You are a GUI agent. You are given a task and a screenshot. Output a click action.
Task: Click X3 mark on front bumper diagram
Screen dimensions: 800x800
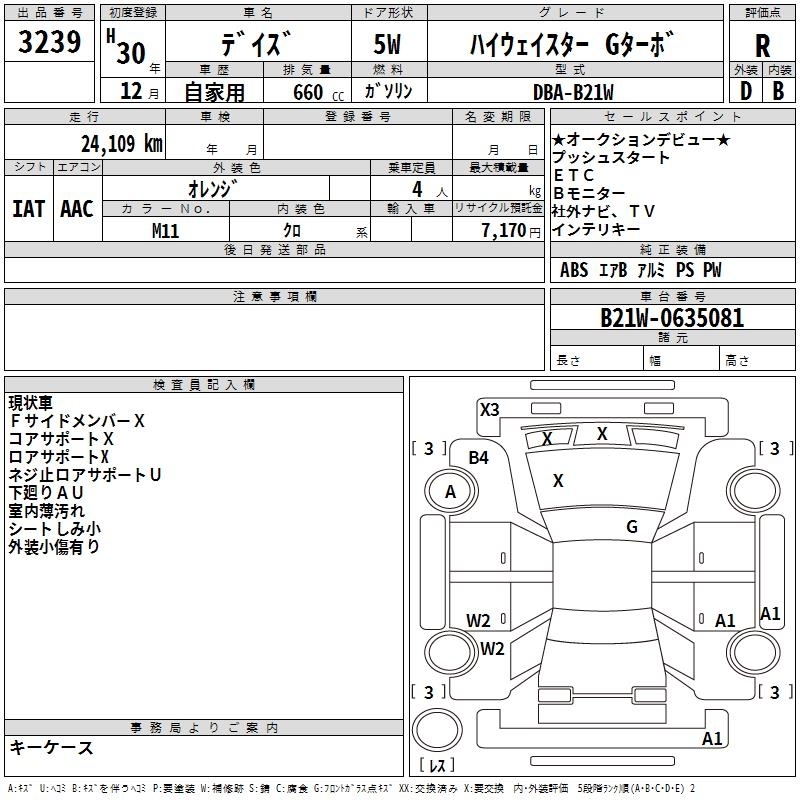point(489,410)
